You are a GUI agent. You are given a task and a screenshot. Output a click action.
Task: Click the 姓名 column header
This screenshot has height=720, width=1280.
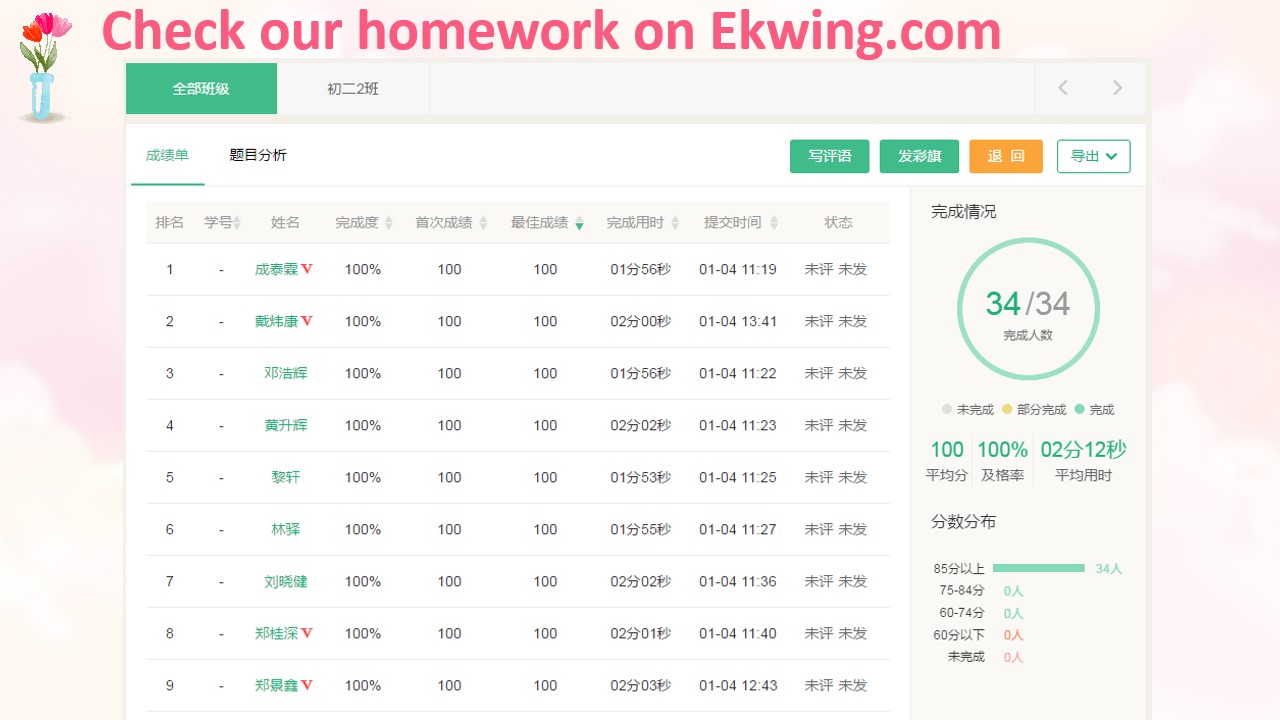[x=286, y=222]
